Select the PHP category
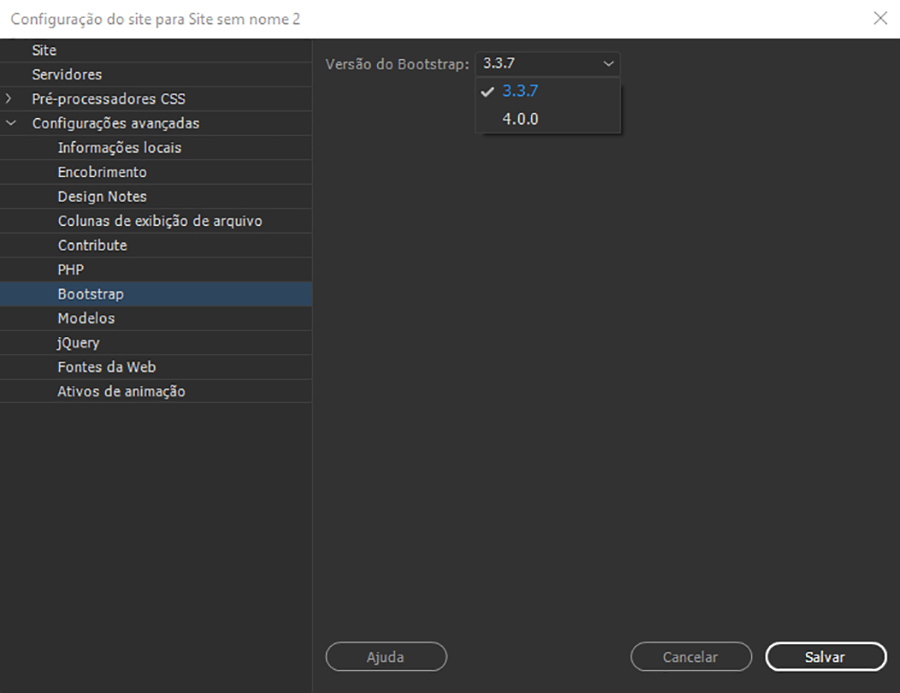Viewport: 900px width, 693px height. tap(72, 269)
